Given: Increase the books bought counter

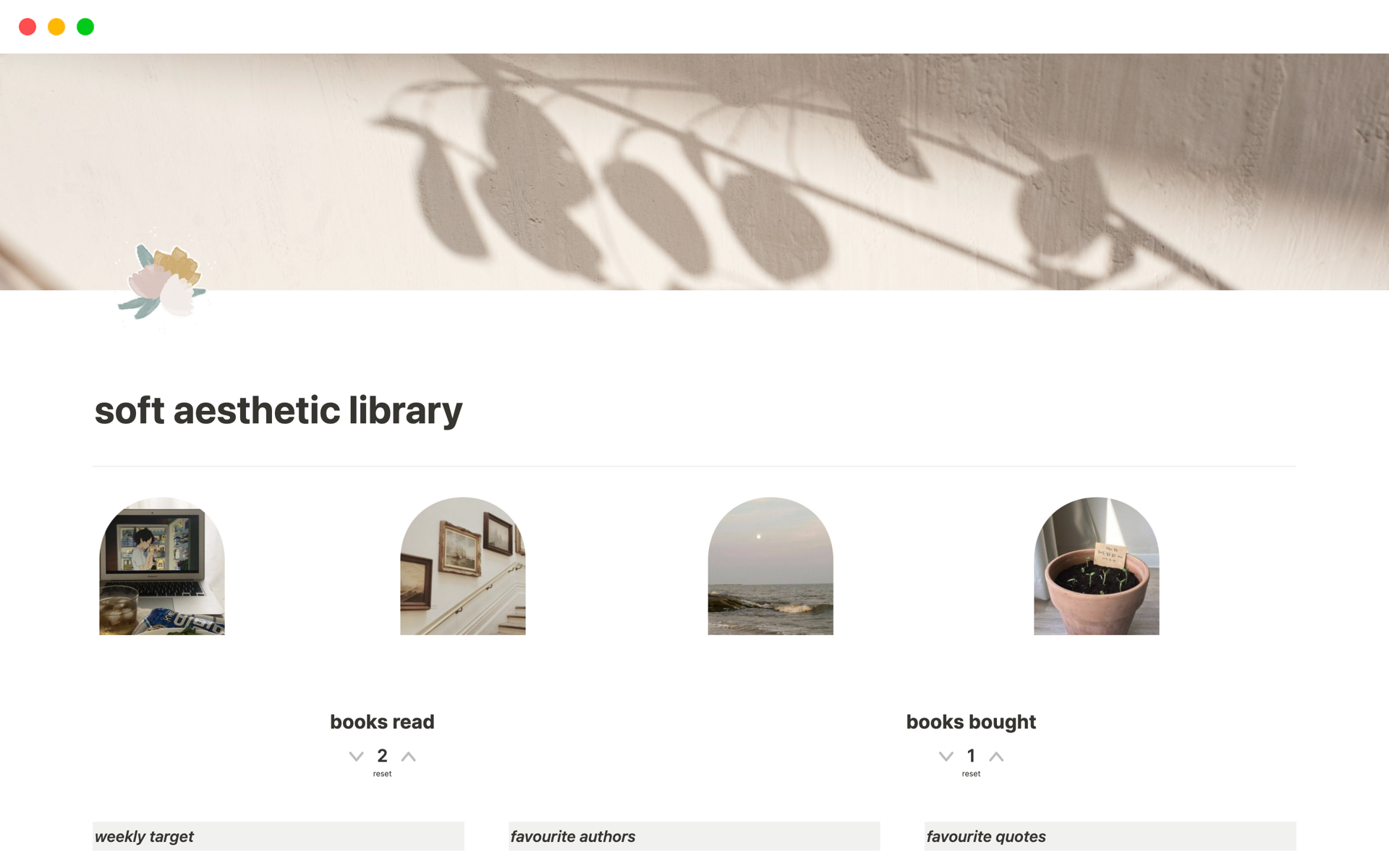Looking at the screenshot, I should click(x=996, y=757).
